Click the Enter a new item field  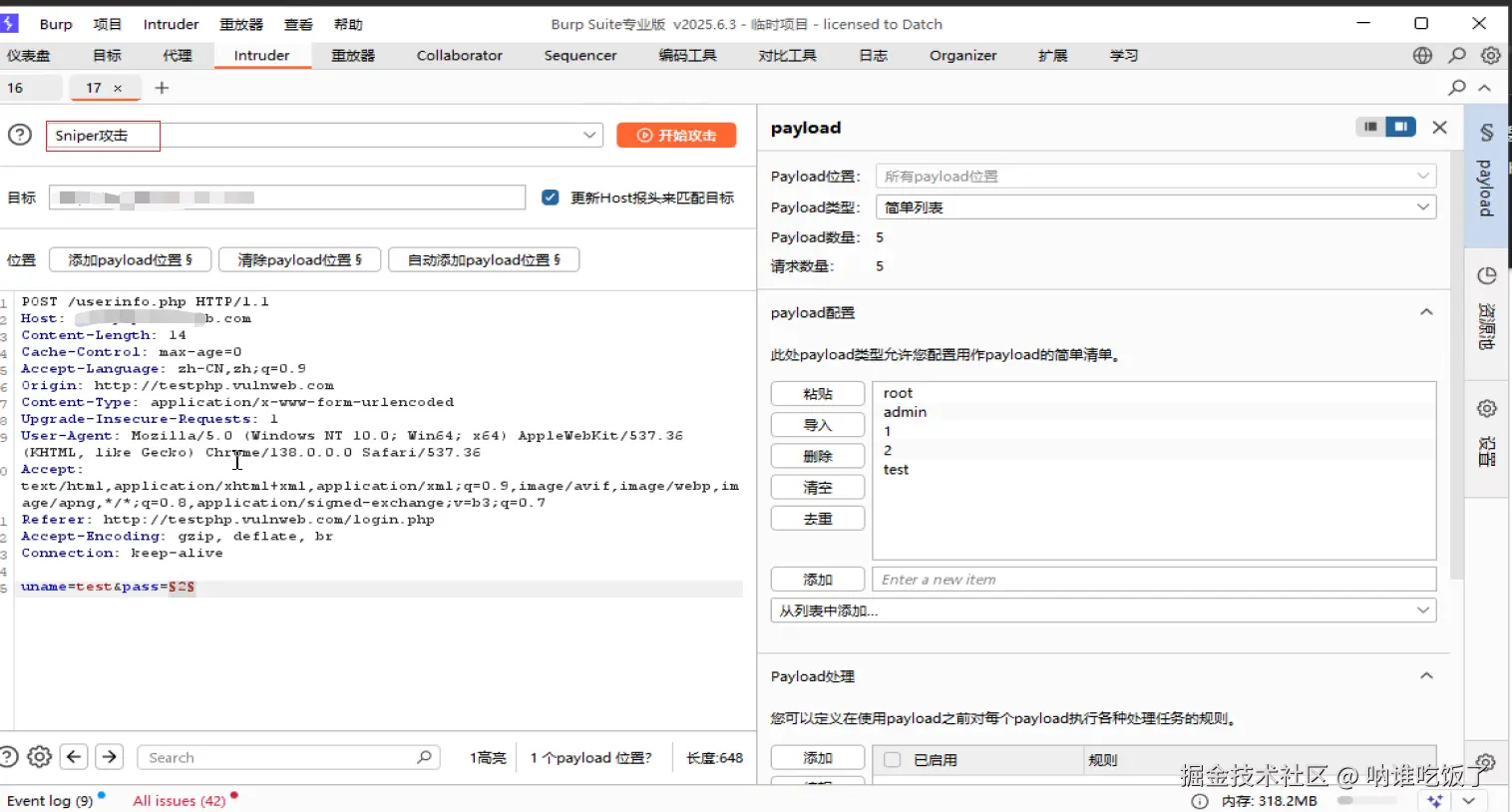tap(1154, 580)
